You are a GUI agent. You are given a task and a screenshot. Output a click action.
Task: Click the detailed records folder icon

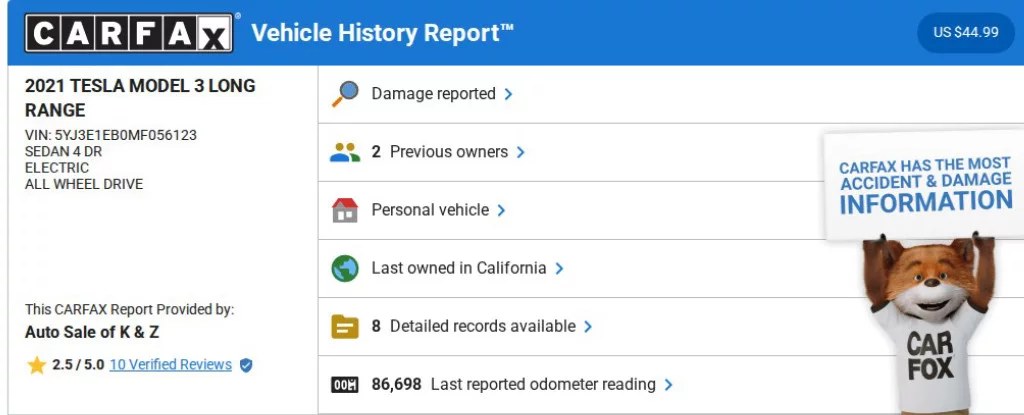[x=344, y=327]
